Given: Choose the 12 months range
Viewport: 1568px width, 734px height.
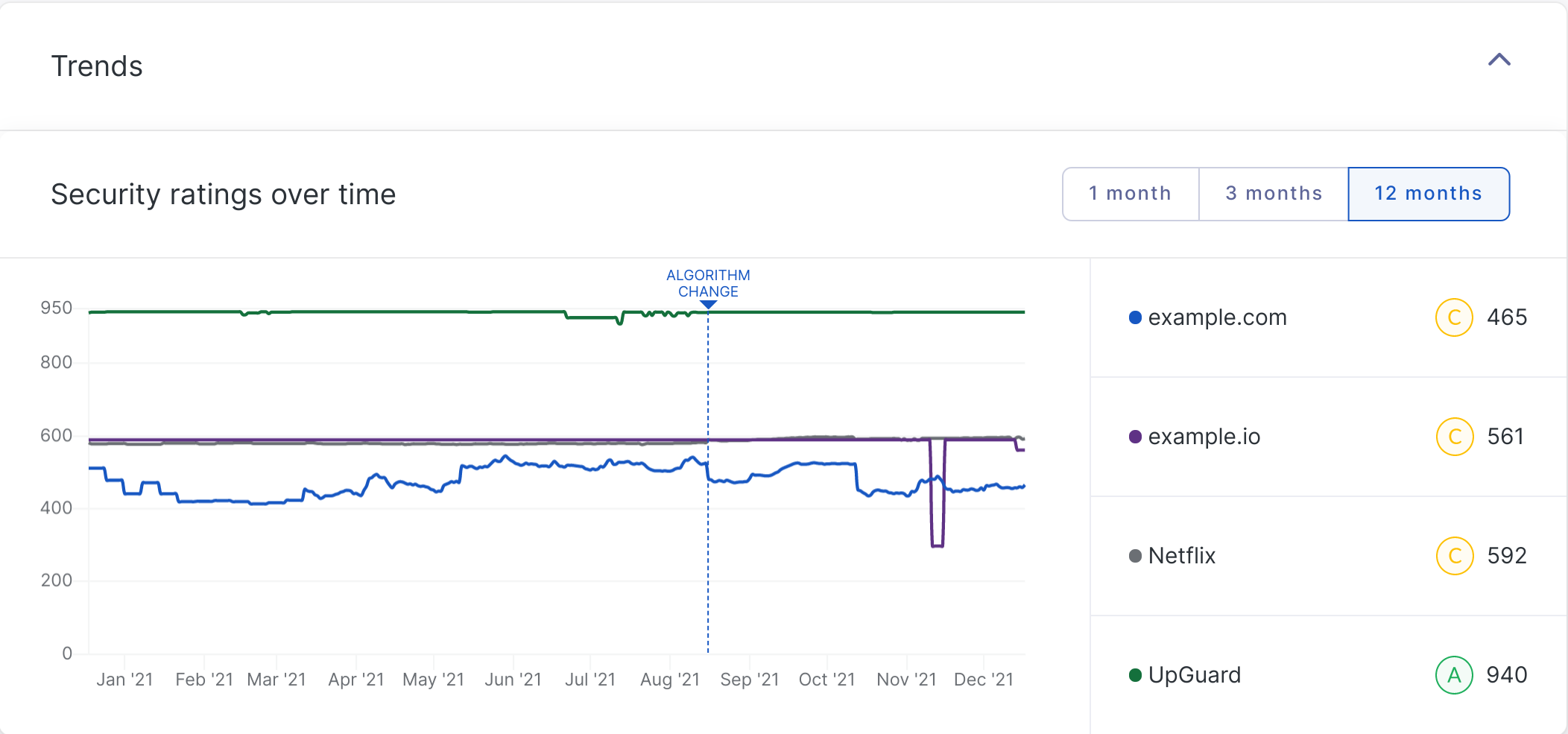Looking at the screenshot, I should (x=1428, y=194).
